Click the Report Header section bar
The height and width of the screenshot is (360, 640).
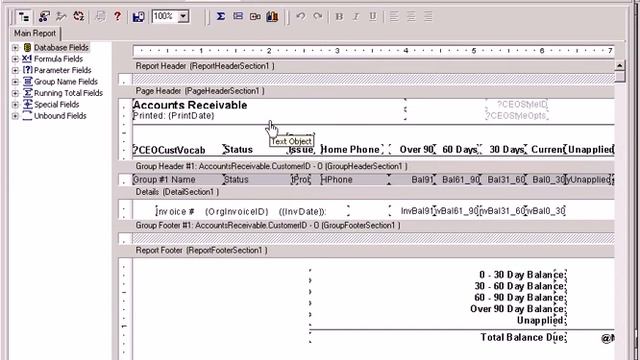coord(366,66)
